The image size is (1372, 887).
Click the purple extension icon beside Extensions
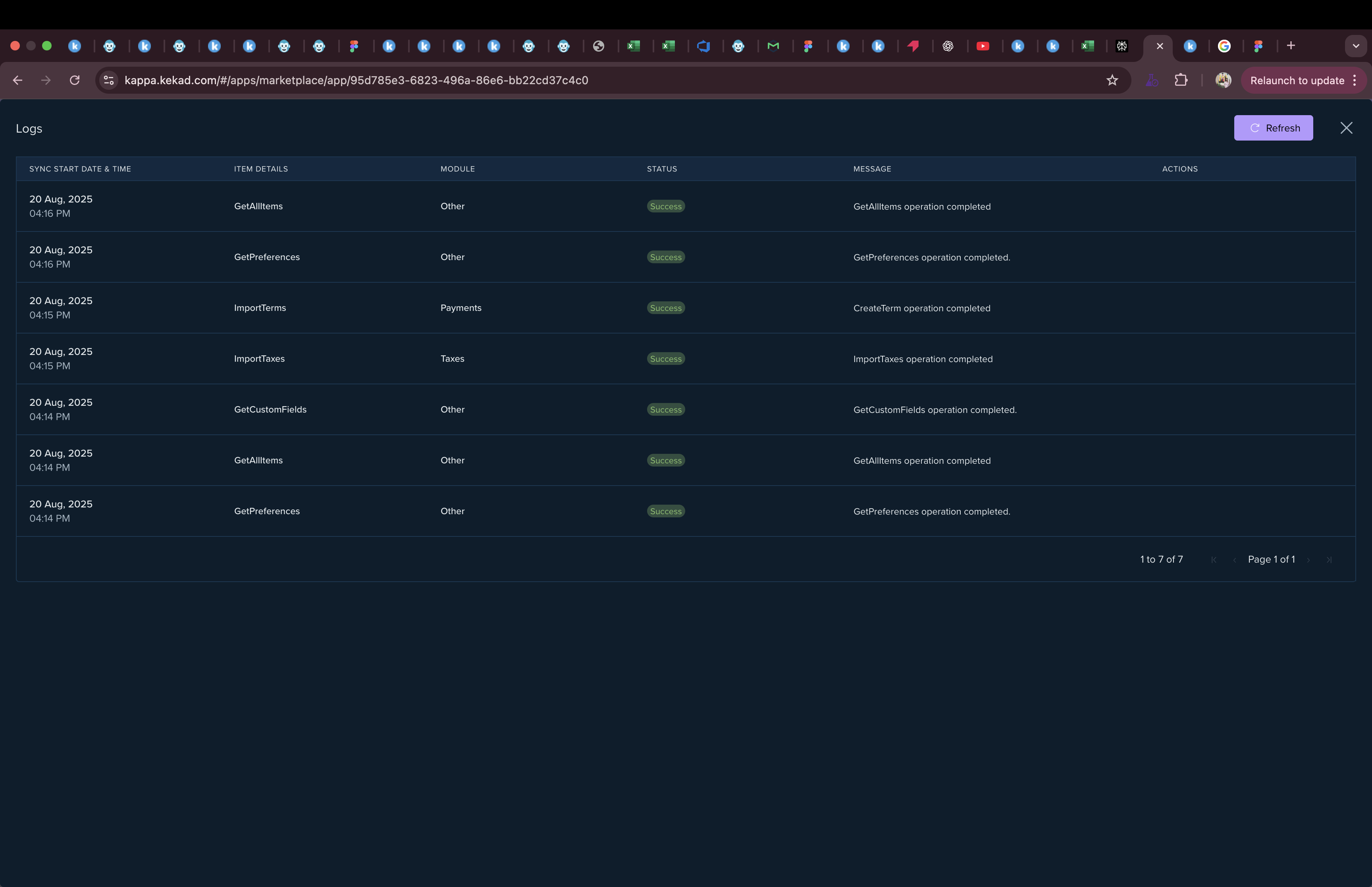click(1152, 81)
